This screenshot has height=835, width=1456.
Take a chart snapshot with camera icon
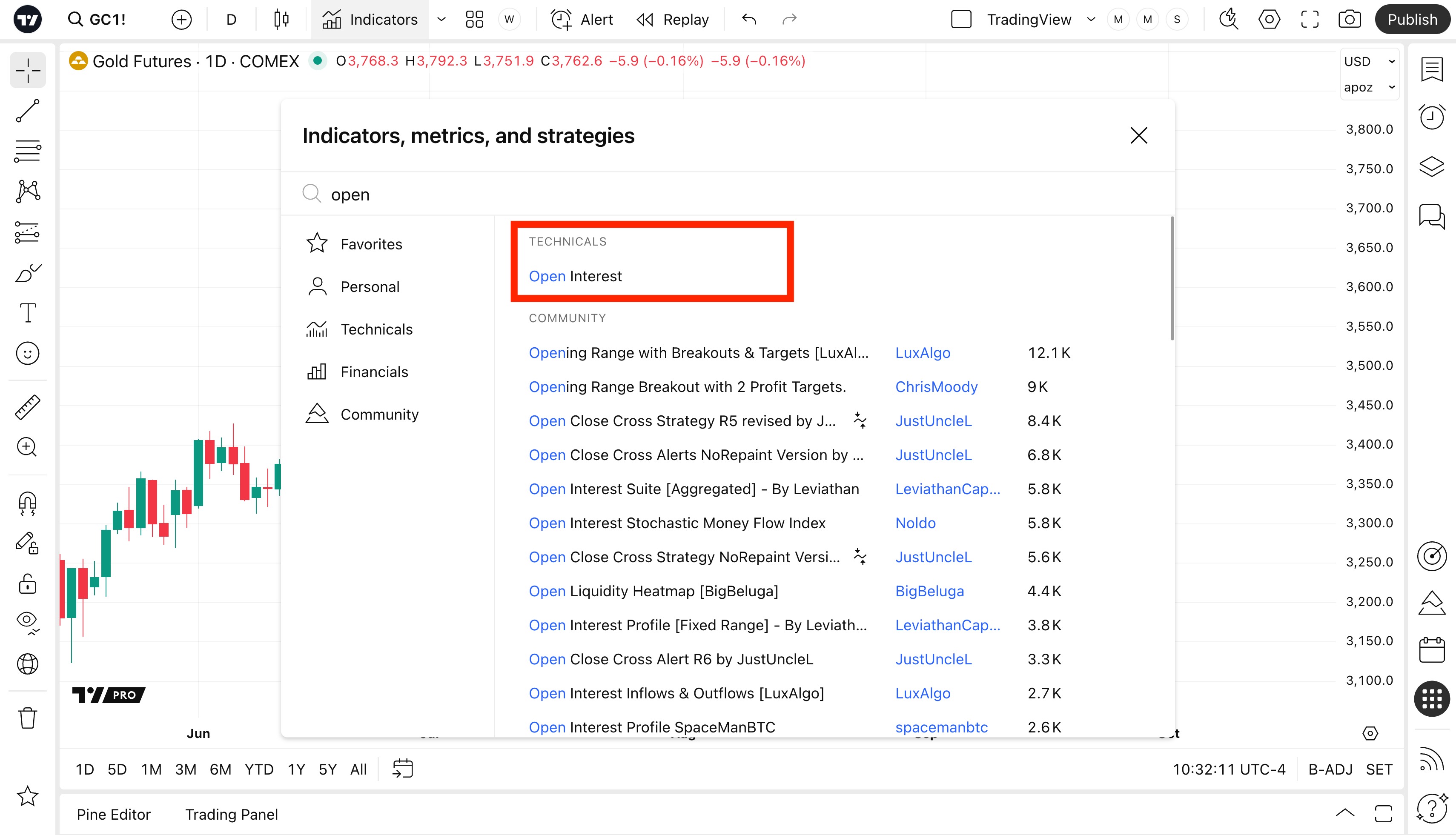point(1349,20)
